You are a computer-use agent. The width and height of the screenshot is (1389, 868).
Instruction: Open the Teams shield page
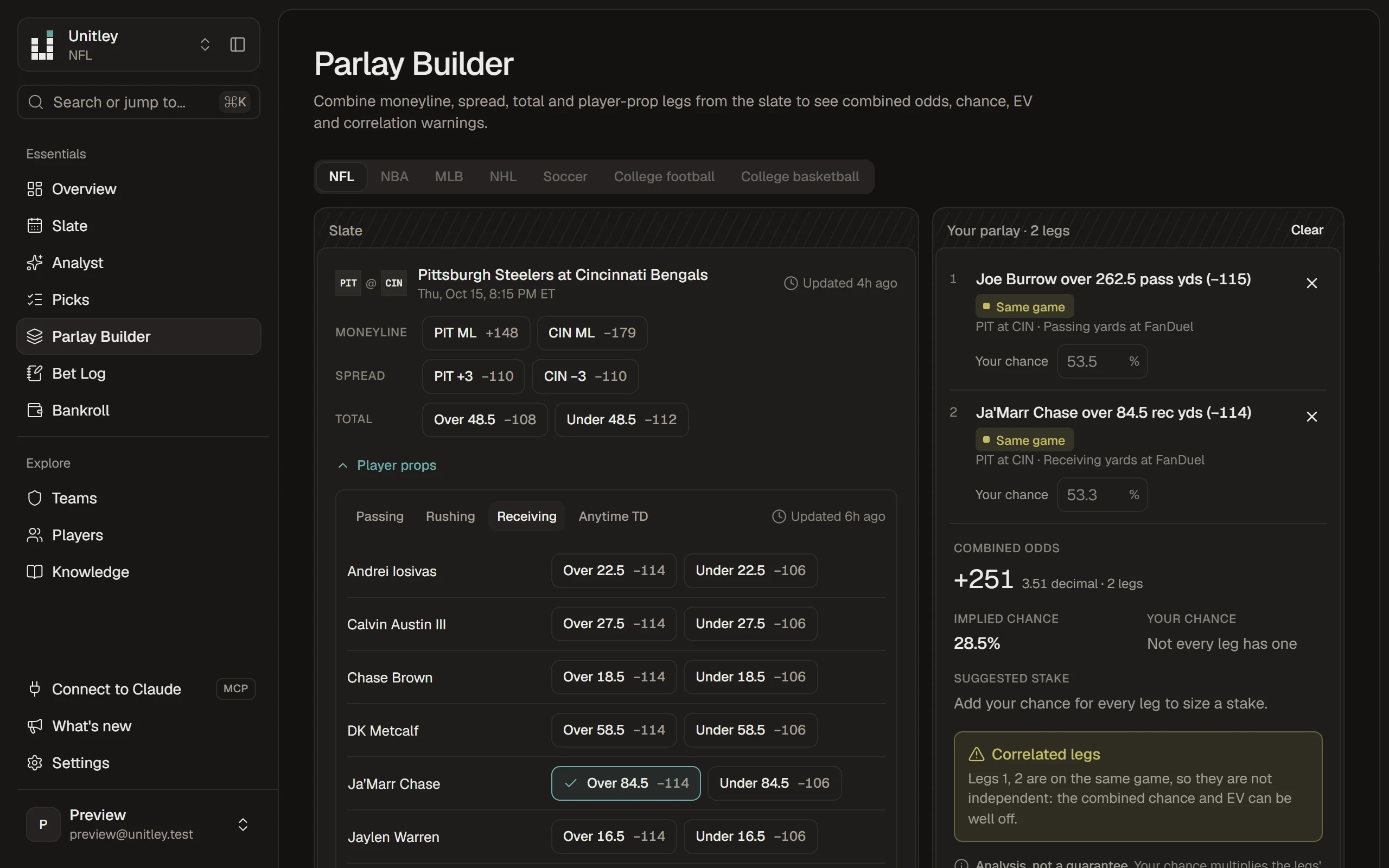coord(139,497)
